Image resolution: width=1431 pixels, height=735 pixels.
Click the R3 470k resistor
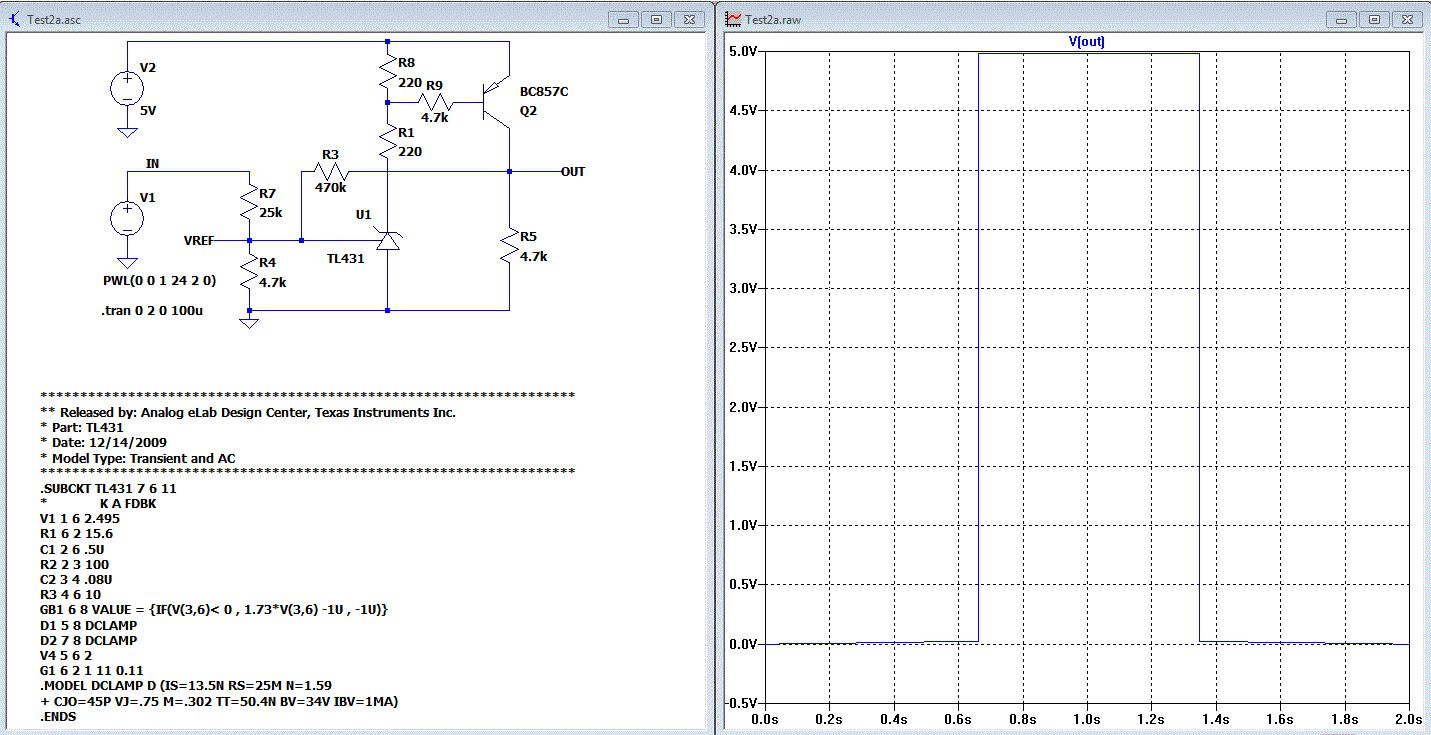330,172
